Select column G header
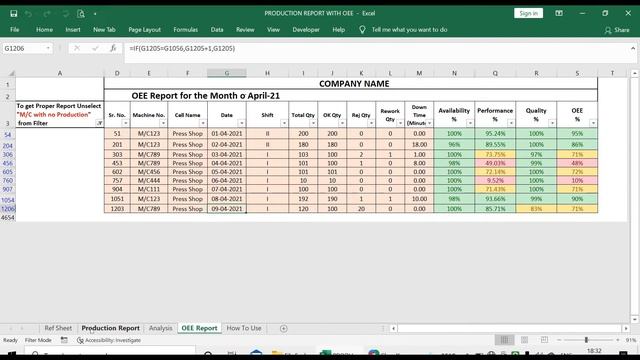 click(x=227, y=73)
